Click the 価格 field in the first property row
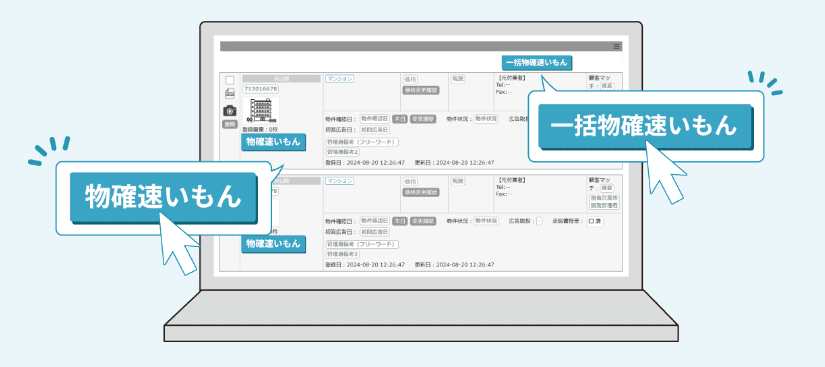 (x=410, y=79)
